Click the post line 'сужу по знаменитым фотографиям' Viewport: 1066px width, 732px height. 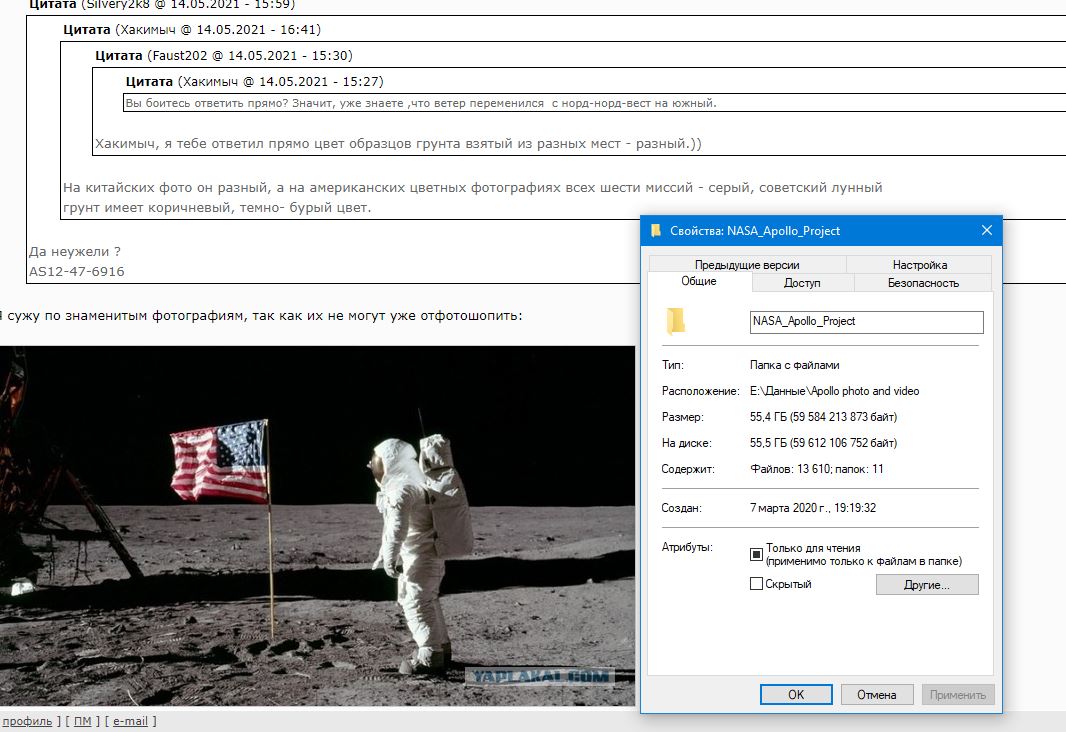[x=265, y=315]
